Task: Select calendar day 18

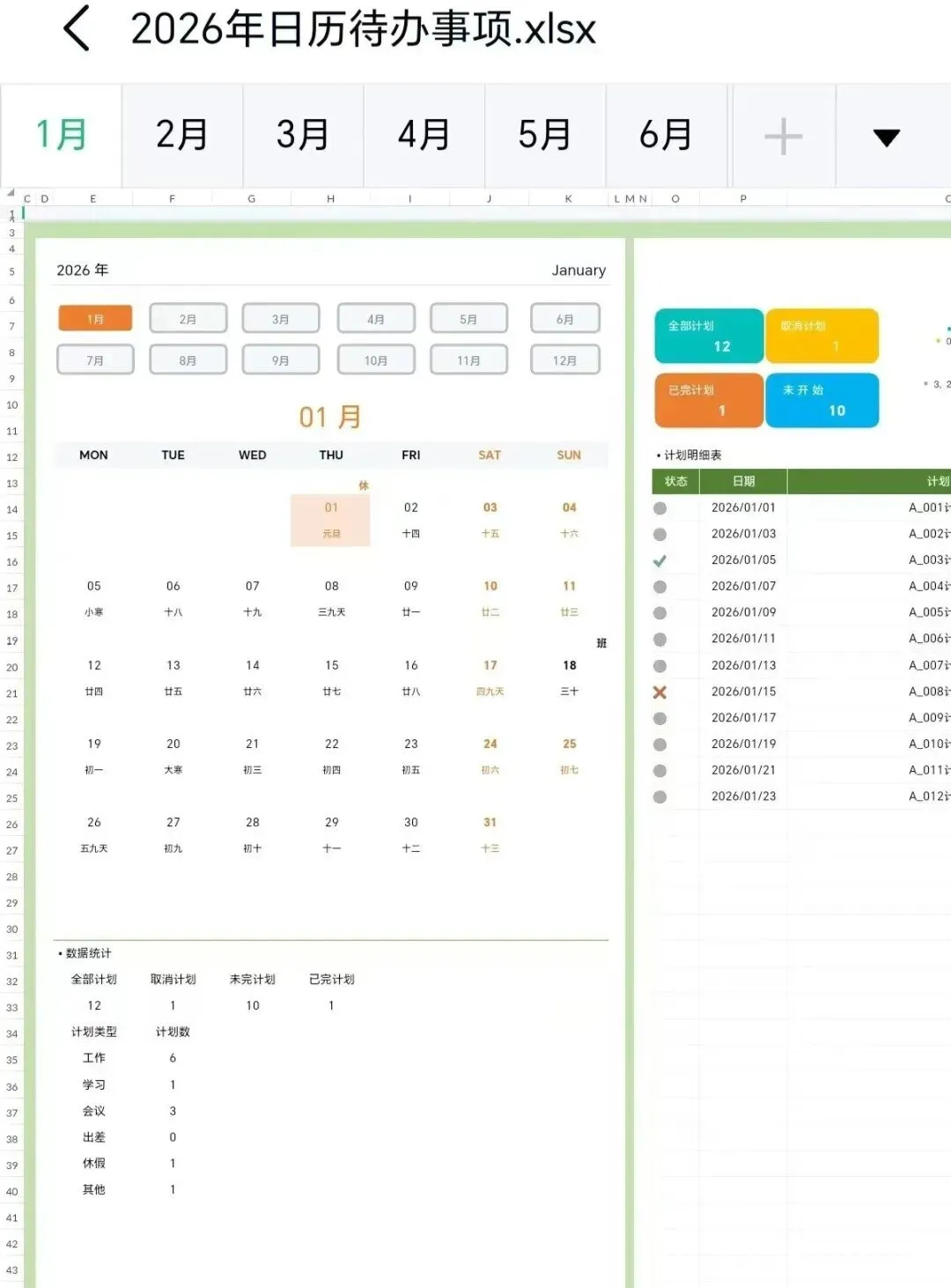Action: pos(570,665)
